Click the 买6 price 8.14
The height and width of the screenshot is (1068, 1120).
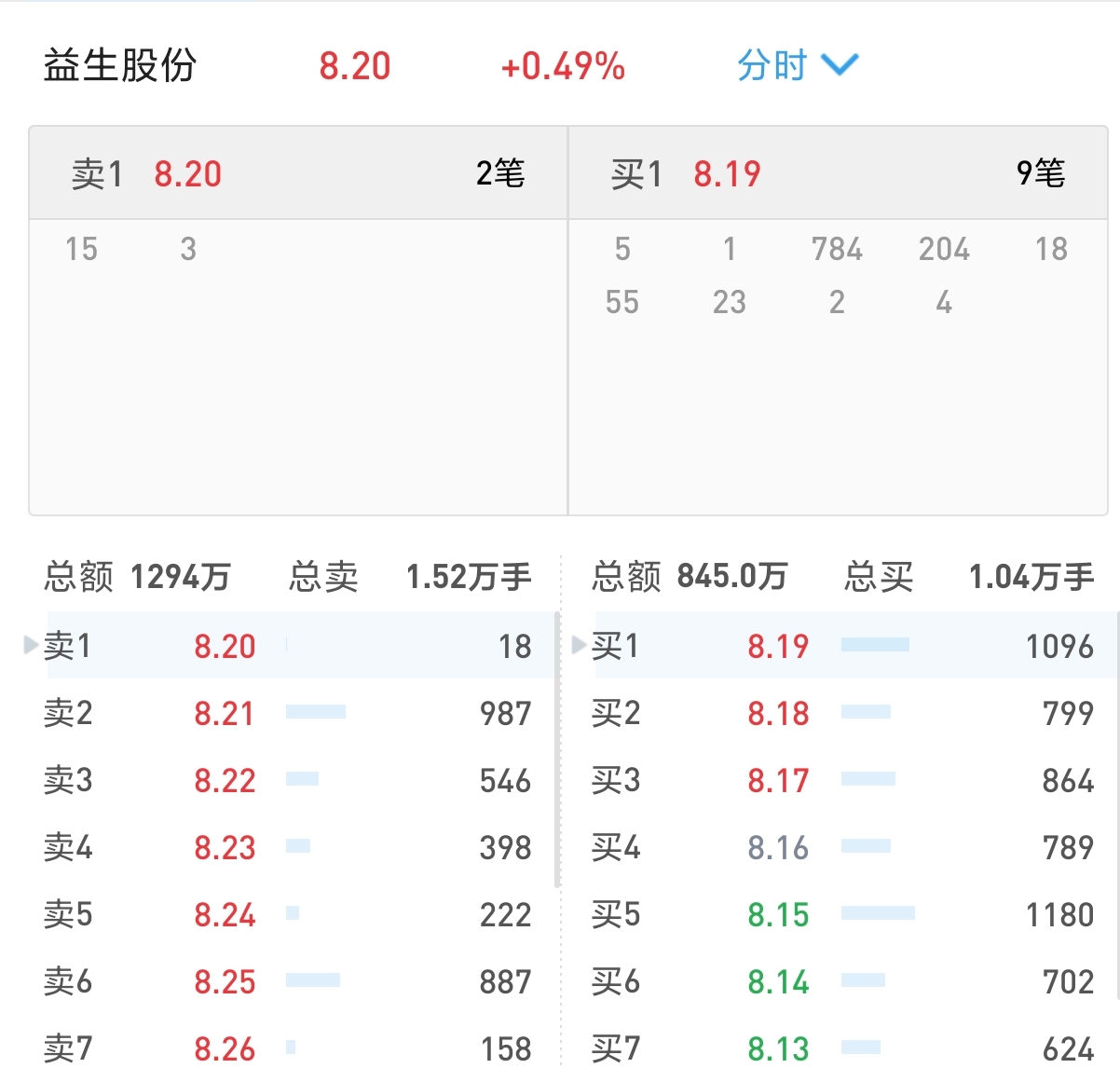click(778, 981)
